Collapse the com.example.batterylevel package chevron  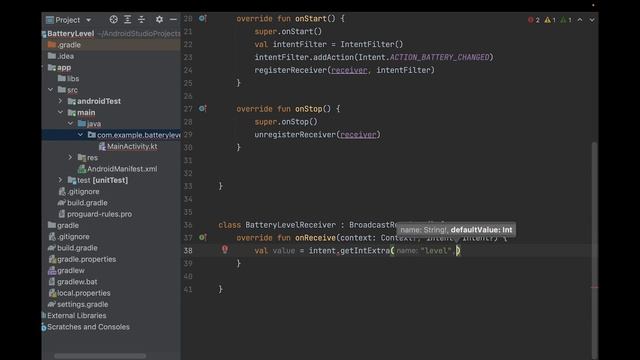click(x=80, y=134)
